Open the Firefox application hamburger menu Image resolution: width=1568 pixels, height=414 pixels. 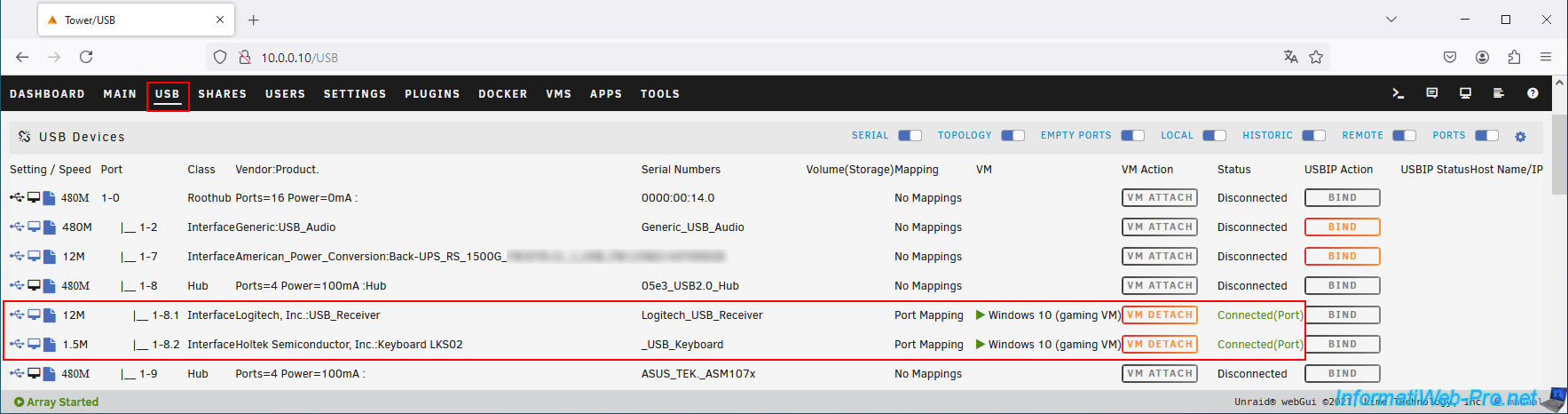coord(1546,57)
